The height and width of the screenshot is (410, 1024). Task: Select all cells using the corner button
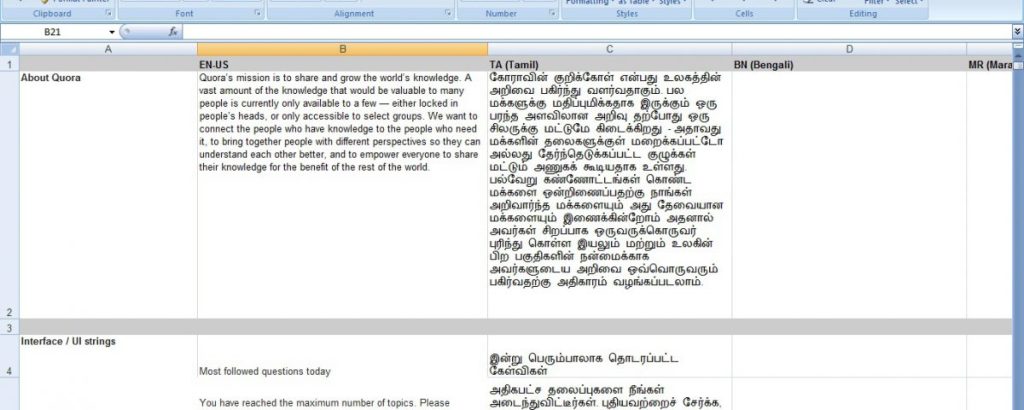pyautogui.click(x=10, y=49)
